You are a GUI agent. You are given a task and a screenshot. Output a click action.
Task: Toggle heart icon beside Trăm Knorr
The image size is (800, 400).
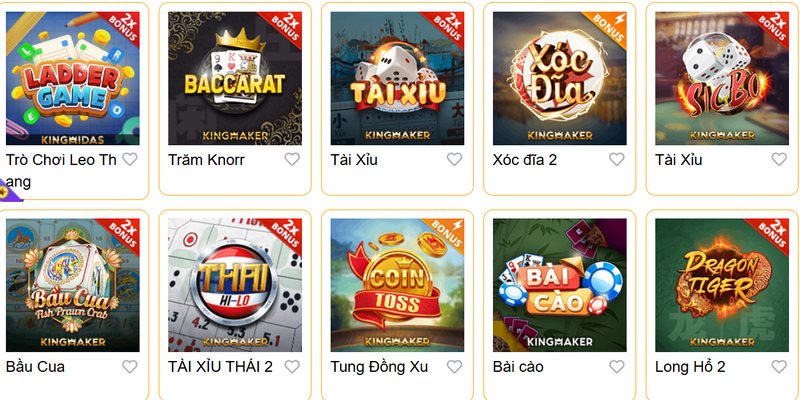point(292,159)
